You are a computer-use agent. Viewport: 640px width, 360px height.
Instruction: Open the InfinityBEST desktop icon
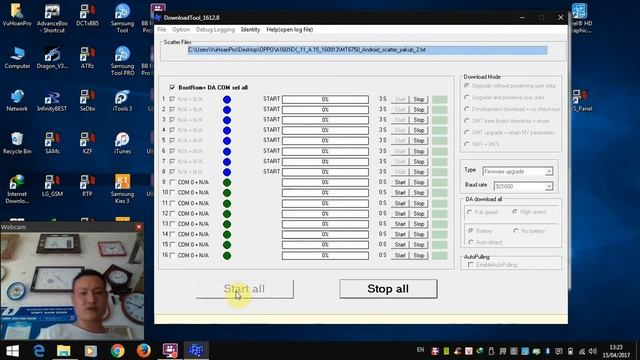[x=52, y=100]
